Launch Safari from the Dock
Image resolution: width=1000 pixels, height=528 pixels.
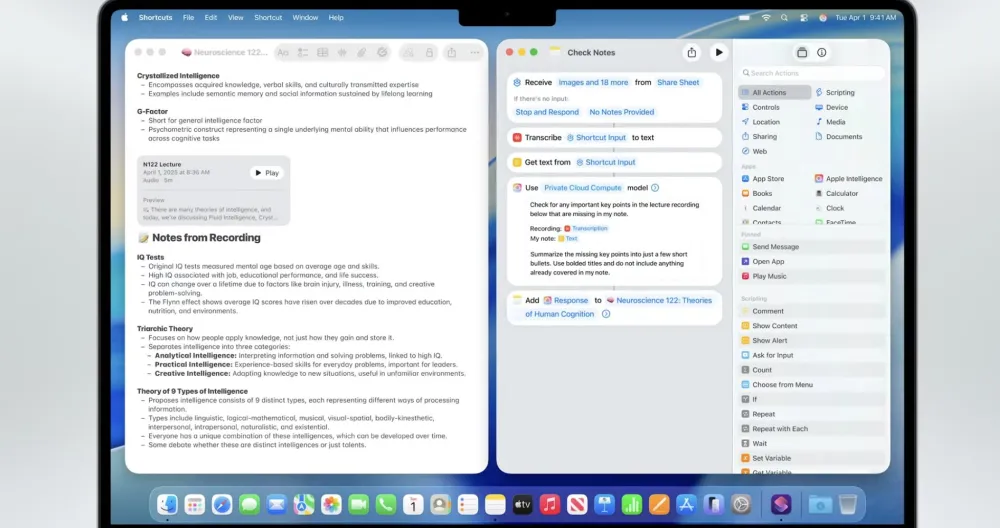point(222,505)
